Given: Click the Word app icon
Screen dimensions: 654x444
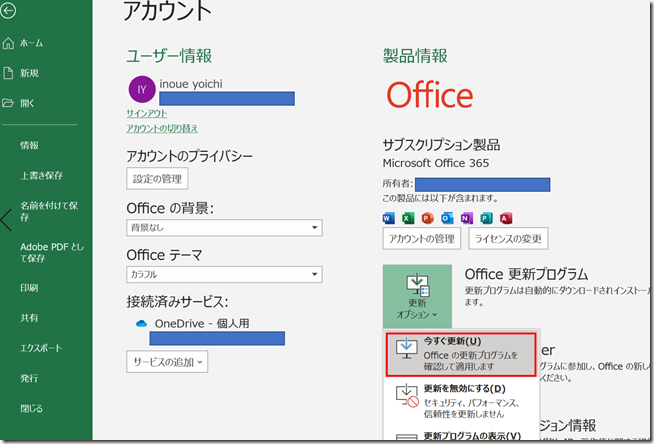Looking at the screenshot, I should click(388, 218).
